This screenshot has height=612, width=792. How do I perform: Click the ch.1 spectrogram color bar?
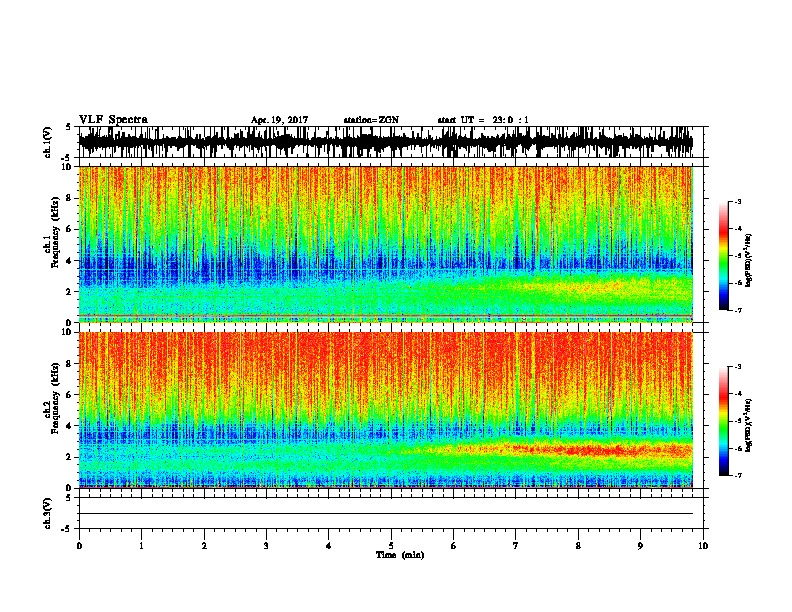tap(724, 256)
